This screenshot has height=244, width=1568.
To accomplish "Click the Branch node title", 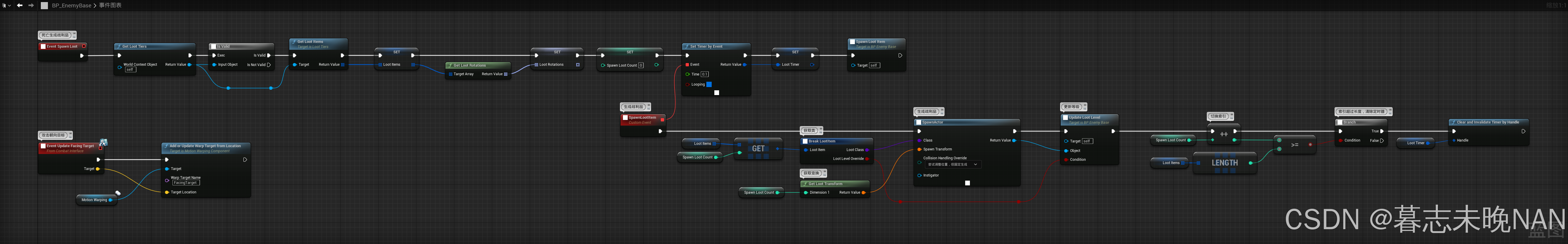I will click(x=1349, y=123).
